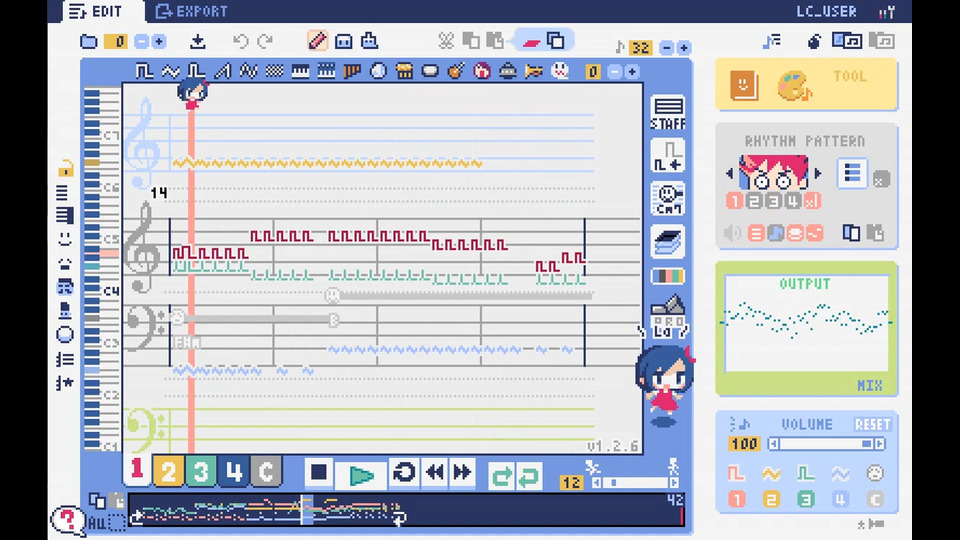Undo the last action
The width and height of the screenshot is (960, 540).
[240, 41]
